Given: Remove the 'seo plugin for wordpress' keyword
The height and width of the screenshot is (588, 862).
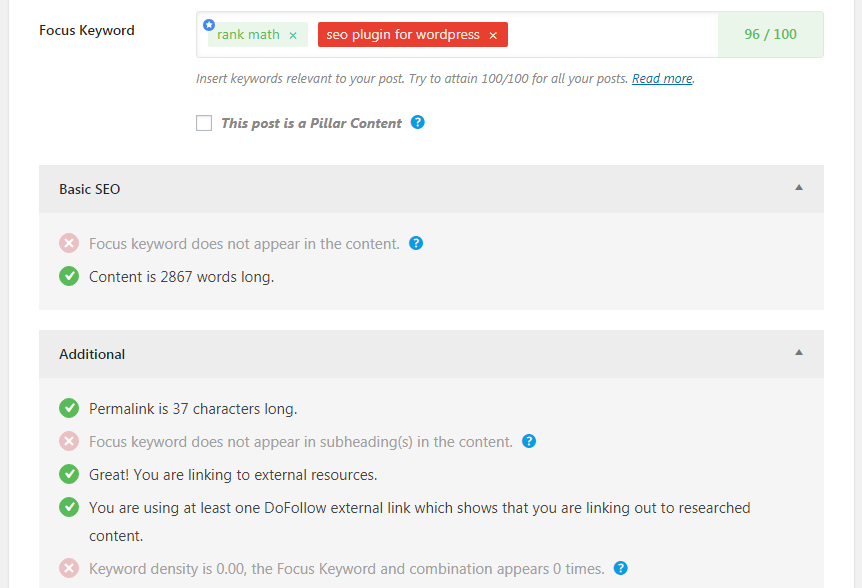Looking at the screenshot, I should click(493, 35).
